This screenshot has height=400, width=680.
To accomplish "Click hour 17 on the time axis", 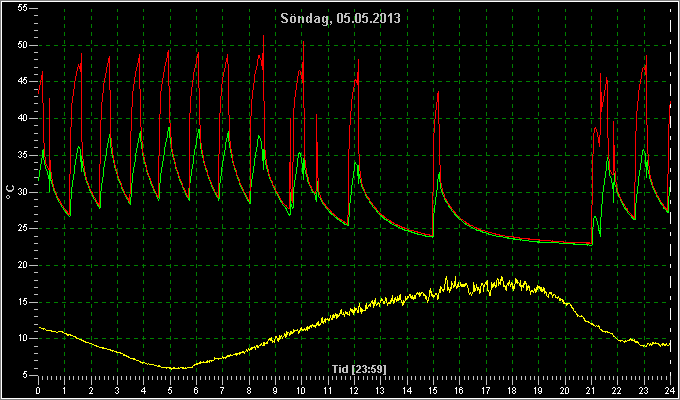I will click(486, 390).
